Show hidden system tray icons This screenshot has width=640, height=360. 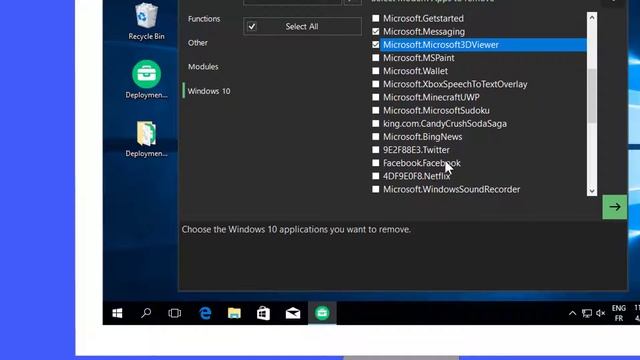point(572,313)
